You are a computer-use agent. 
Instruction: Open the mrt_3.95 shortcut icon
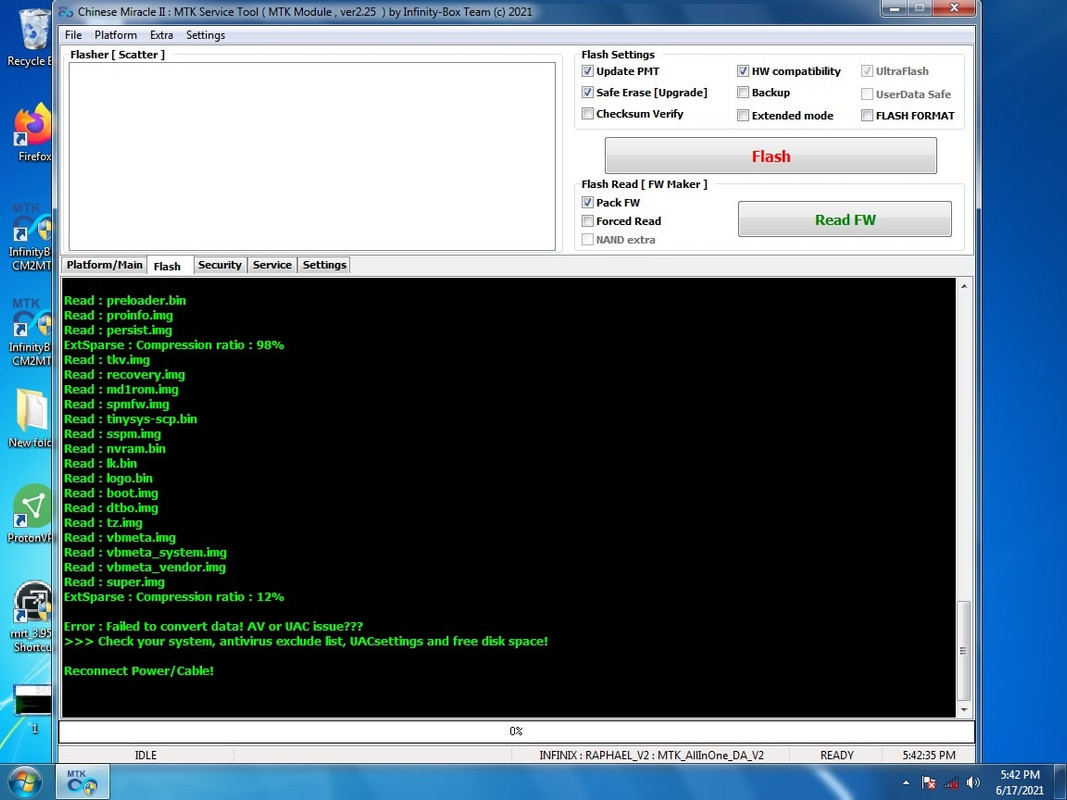pyautogui.click(x=31, y=616)
